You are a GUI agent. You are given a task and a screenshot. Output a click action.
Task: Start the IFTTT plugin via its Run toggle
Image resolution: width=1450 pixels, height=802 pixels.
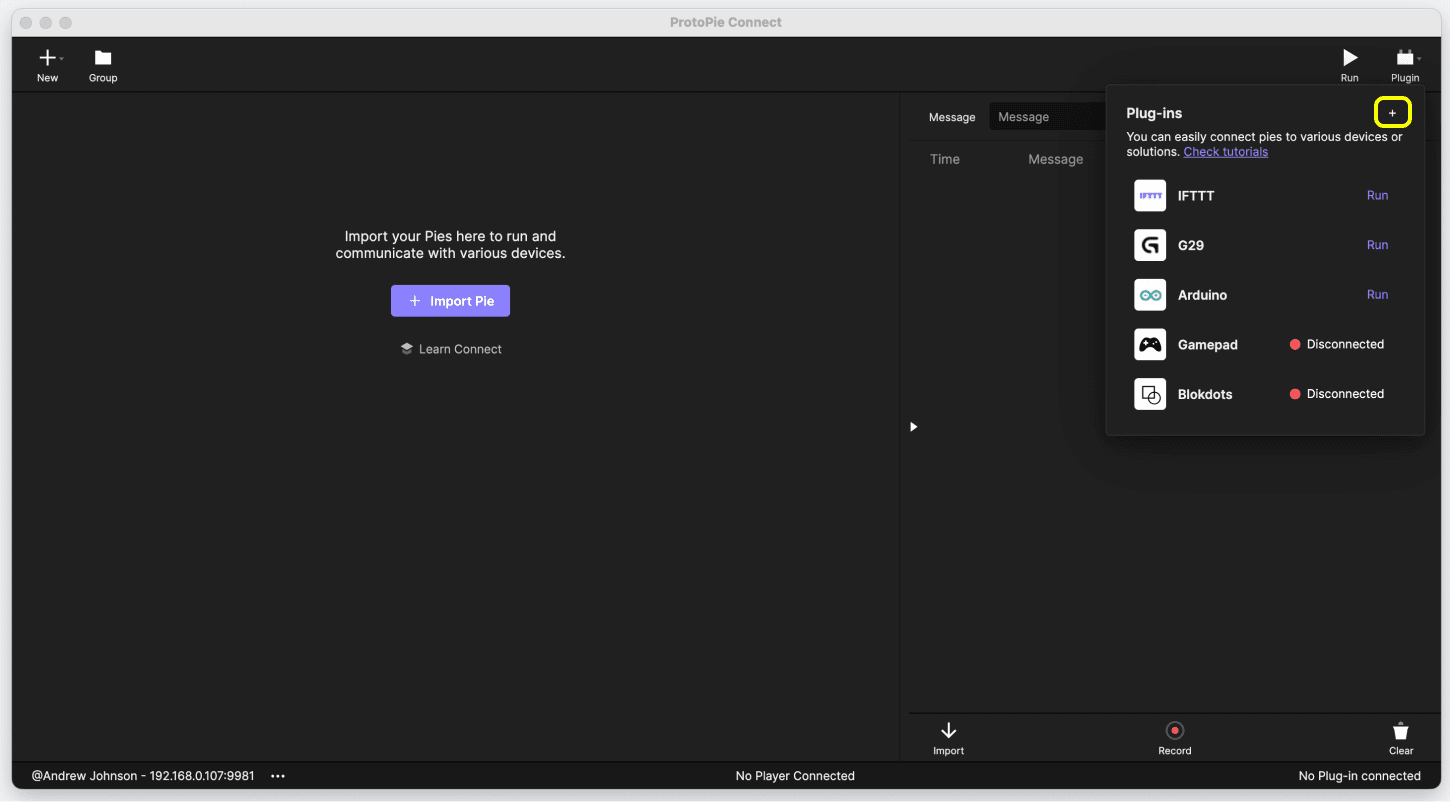click(x=1377, y=195)
